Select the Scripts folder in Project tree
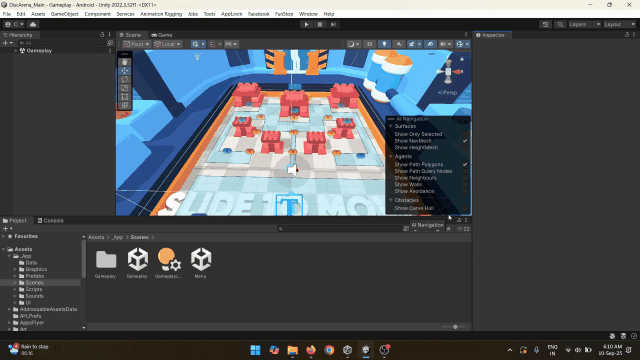Viewport: 640px width, 360px height. pos(34,289)
